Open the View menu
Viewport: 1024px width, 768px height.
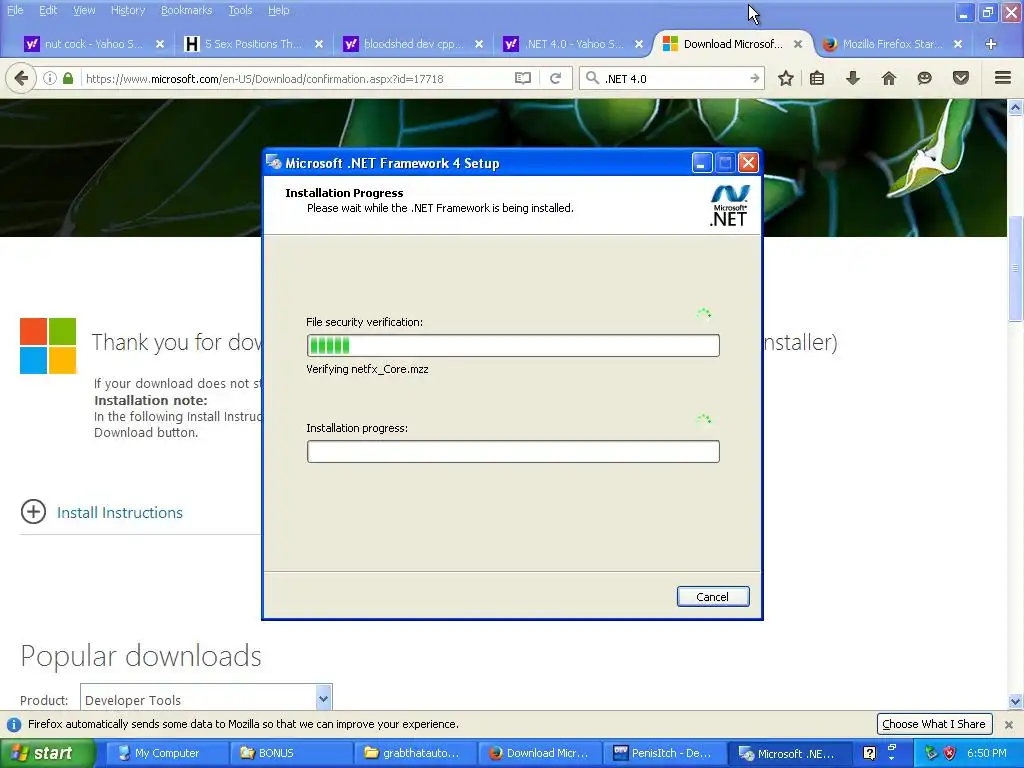click(x=84, y=10)
